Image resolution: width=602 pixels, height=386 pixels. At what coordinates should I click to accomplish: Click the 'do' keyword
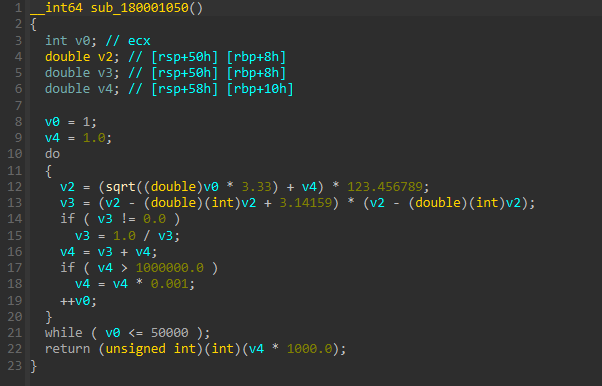(x=53, y=154)
